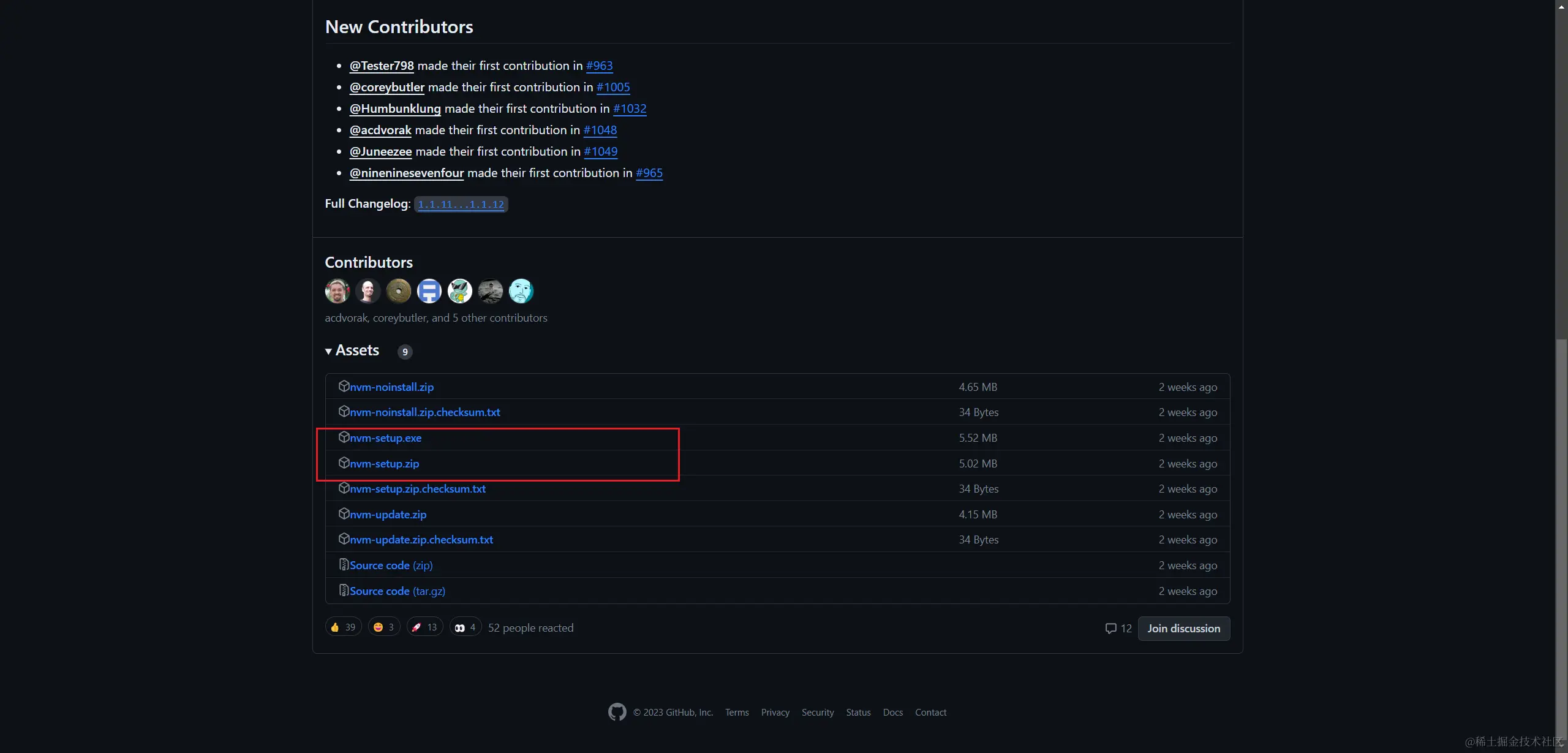The image size is (1568, 753).
Task: Click the rocket reaction icon
Action: [417, 627]
